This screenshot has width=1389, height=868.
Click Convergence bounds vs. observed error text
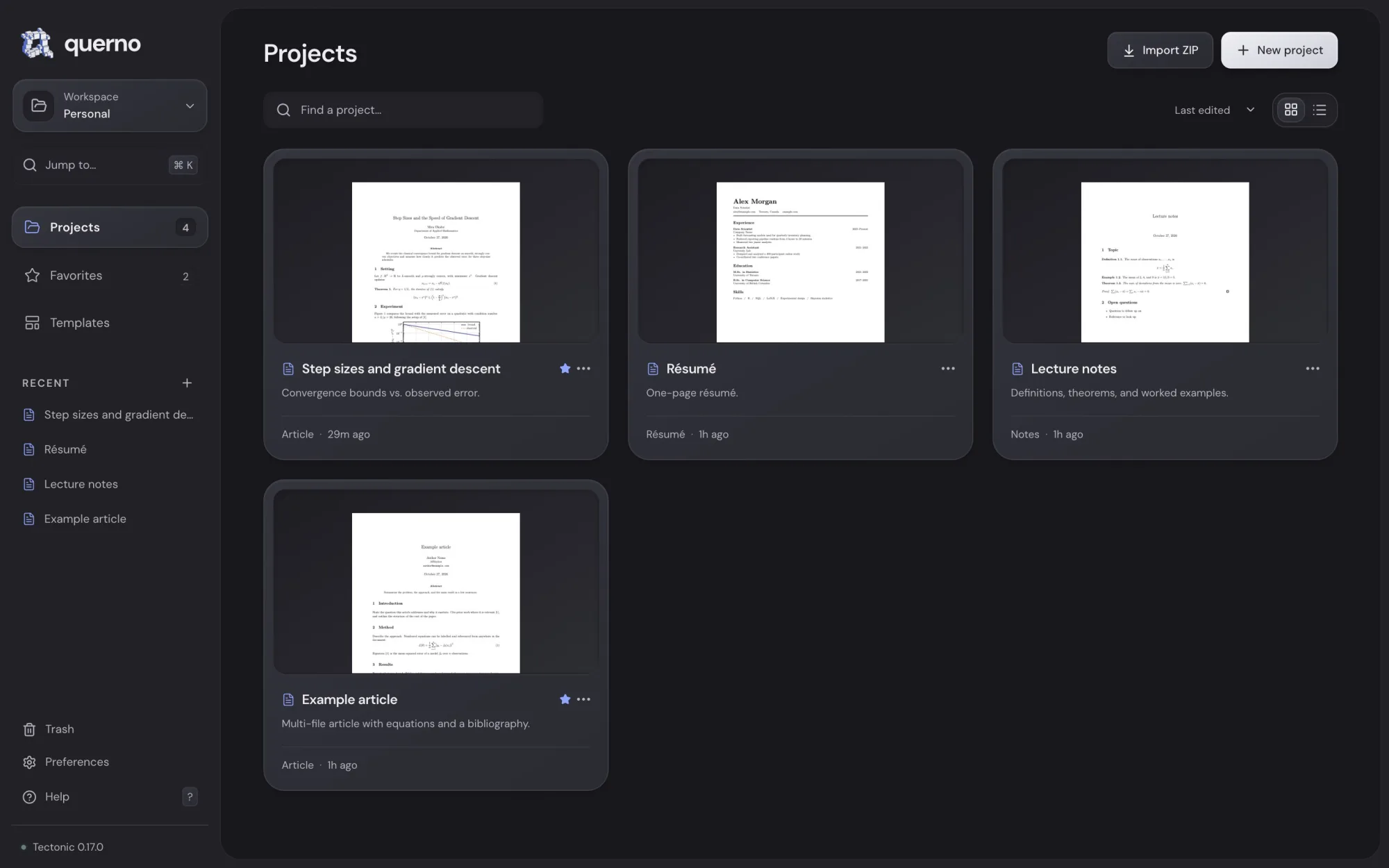(x=381, y=393)
